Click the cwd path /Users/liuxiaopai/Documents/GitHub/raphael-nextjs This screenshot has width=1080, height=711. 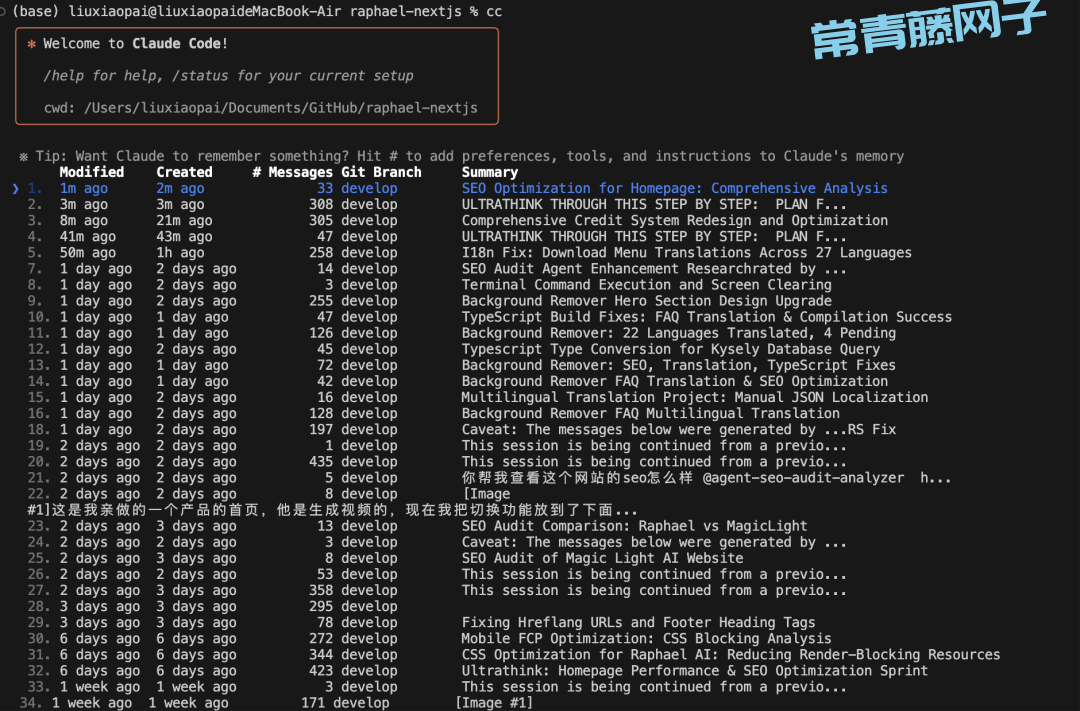281,108
